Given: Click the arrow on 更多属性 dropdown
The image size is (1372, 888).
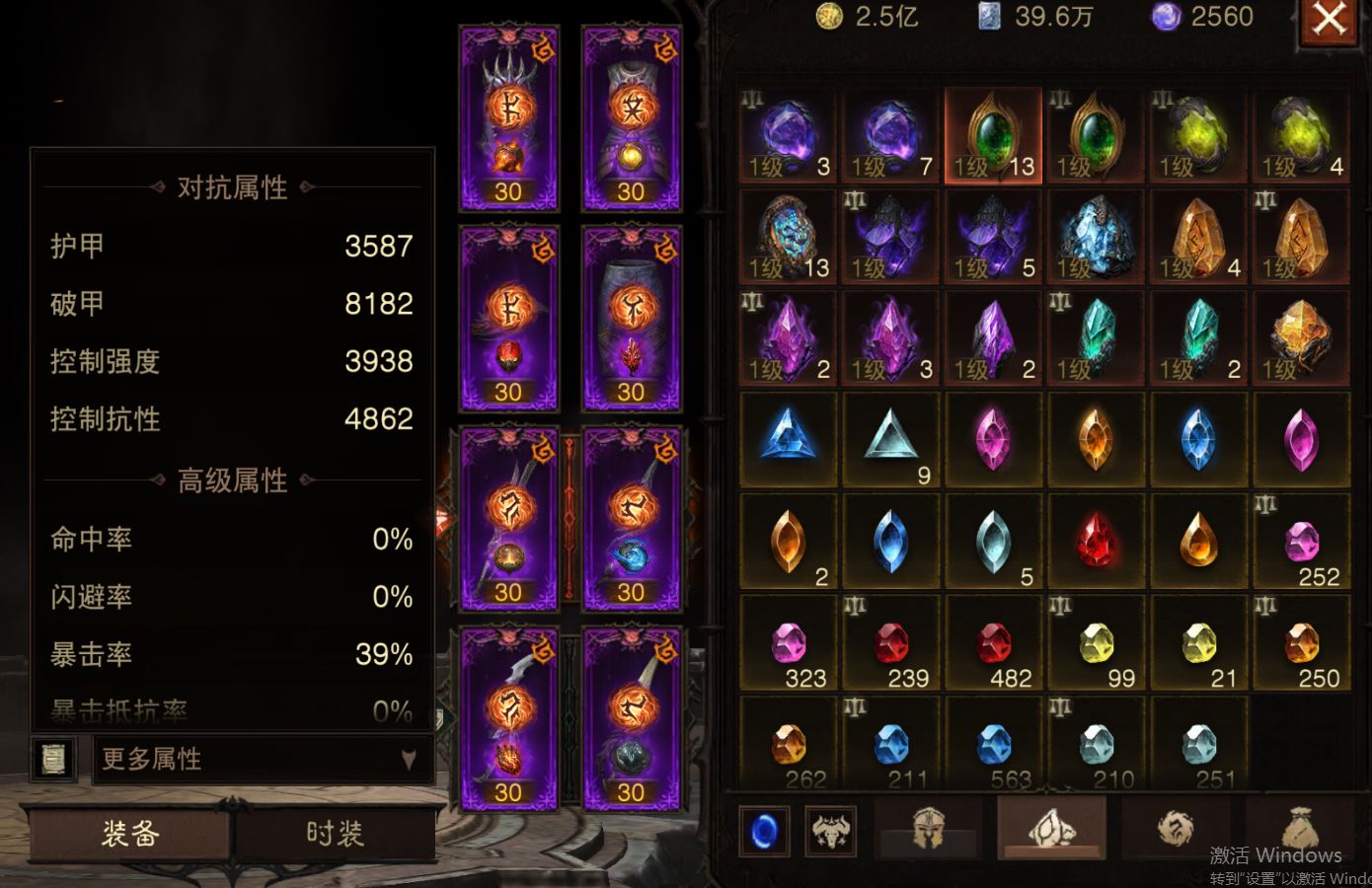Looking at the screenshot, I should click(x=409, y=759).
